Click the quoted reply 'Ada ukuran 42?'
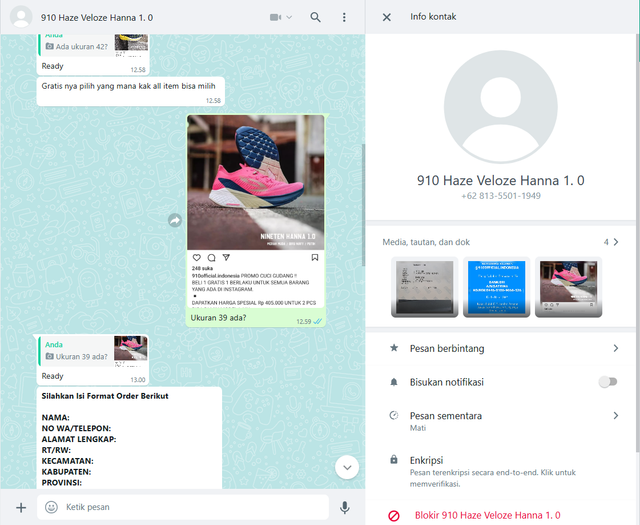This screenshot has width=640, height=525. 93,45
